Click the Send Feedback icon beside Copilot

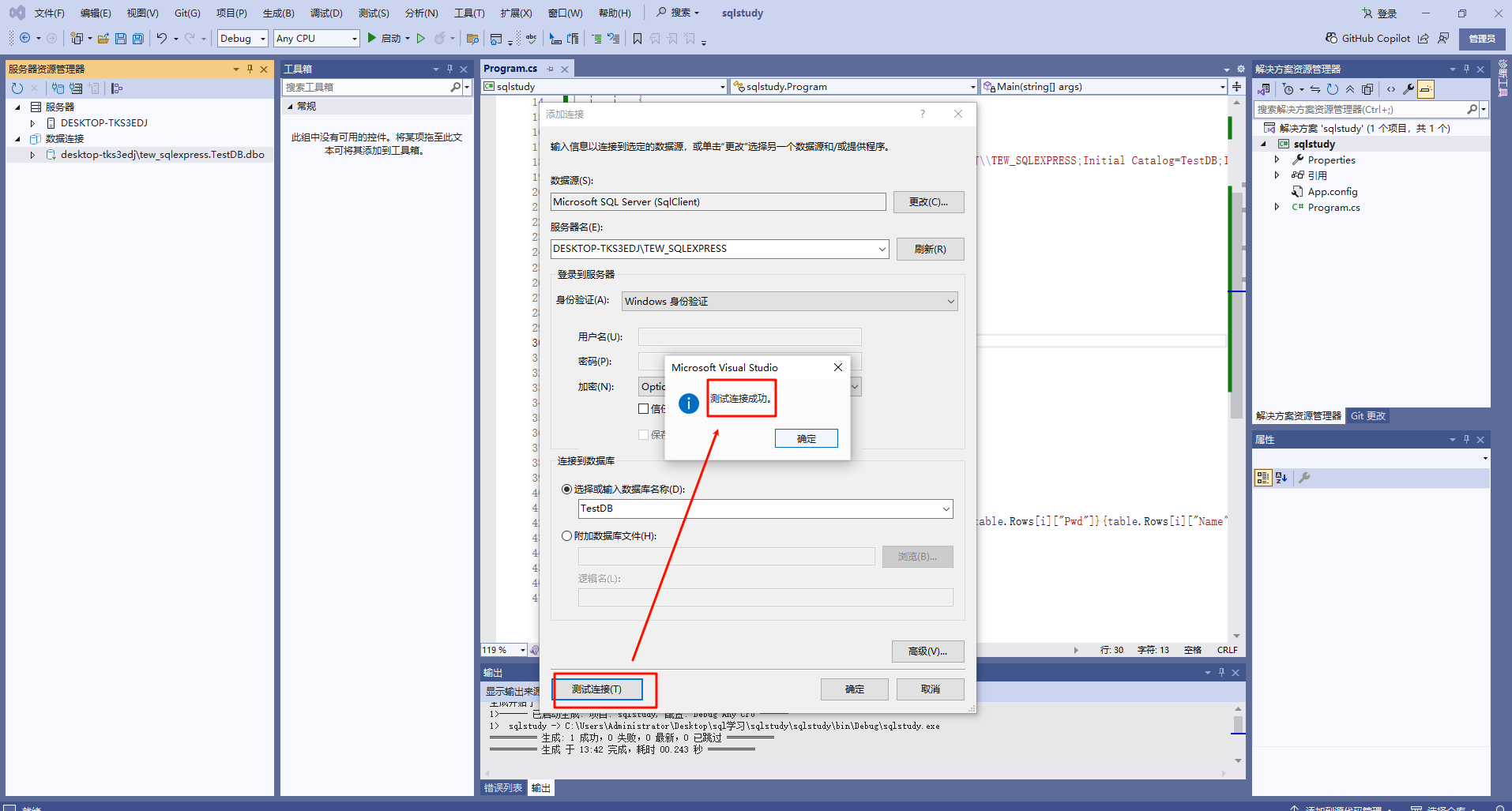pyautogui.click(x=1443, y=38)
